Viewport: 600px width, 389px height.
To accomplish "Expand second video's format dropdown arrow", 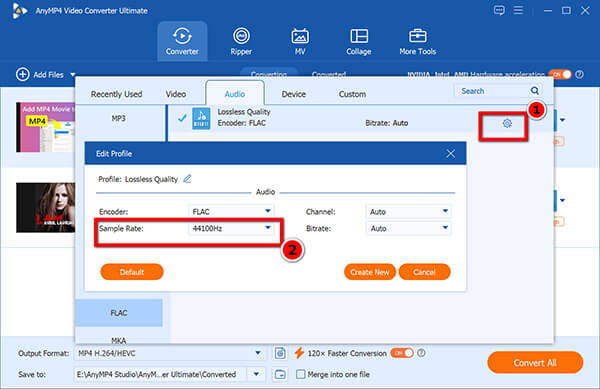I will click(x=562, y=200).
